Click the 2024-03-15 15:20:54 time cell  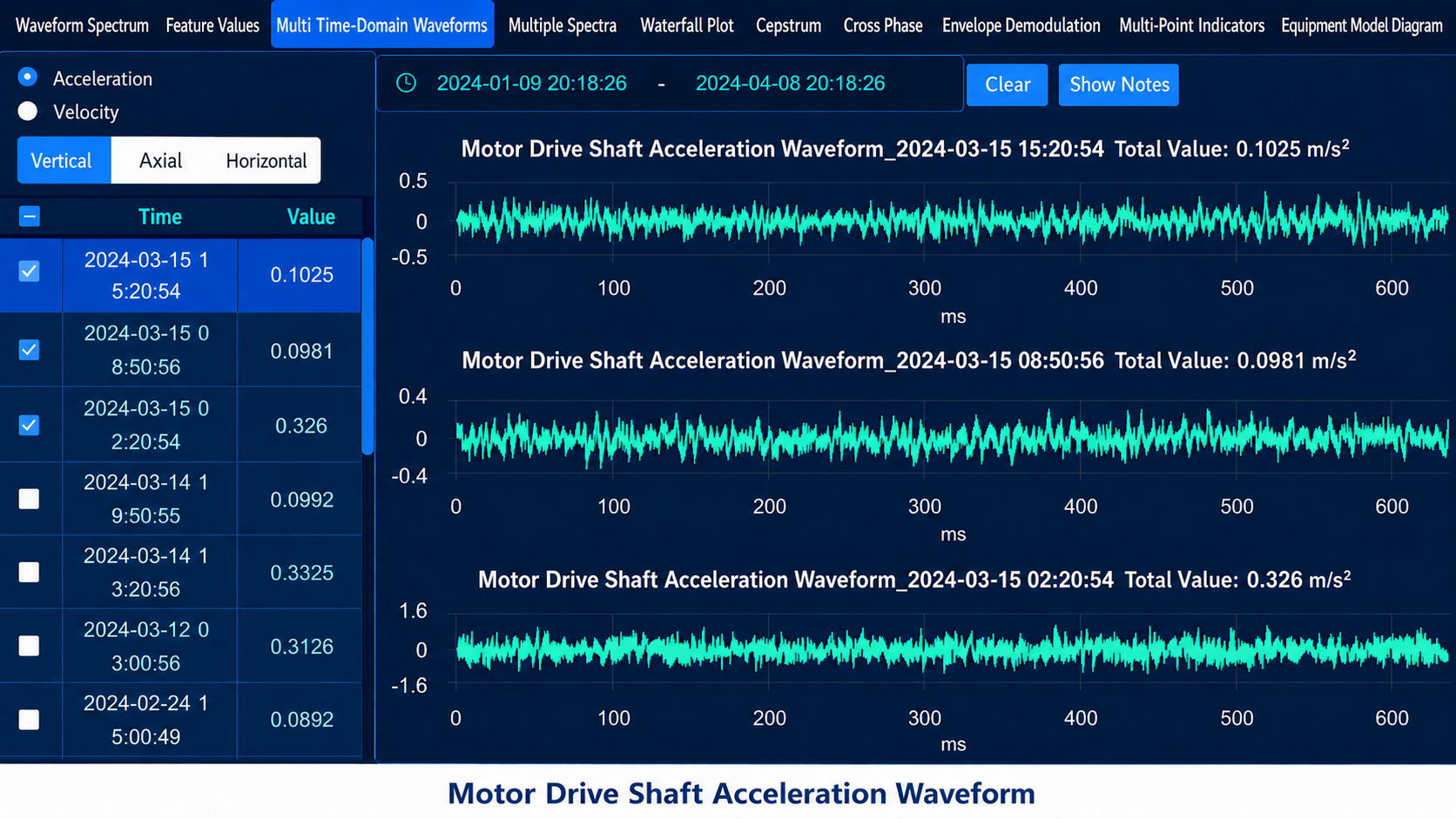click(x=150, y=275)
